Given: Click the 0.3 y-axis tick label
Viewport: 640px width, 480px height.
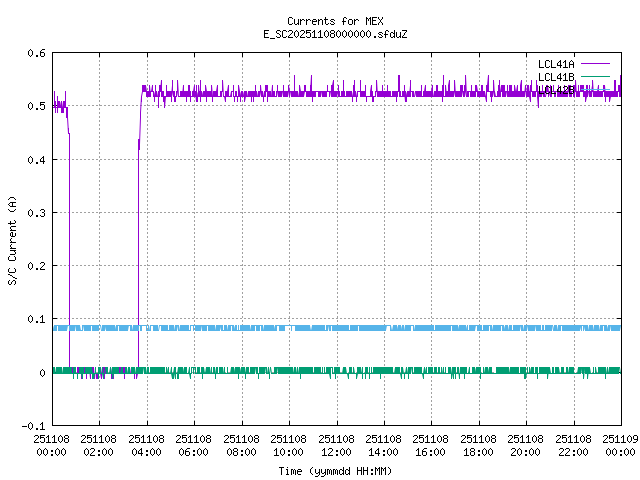Looking at the screenshot, I should (x=35, y=214).
